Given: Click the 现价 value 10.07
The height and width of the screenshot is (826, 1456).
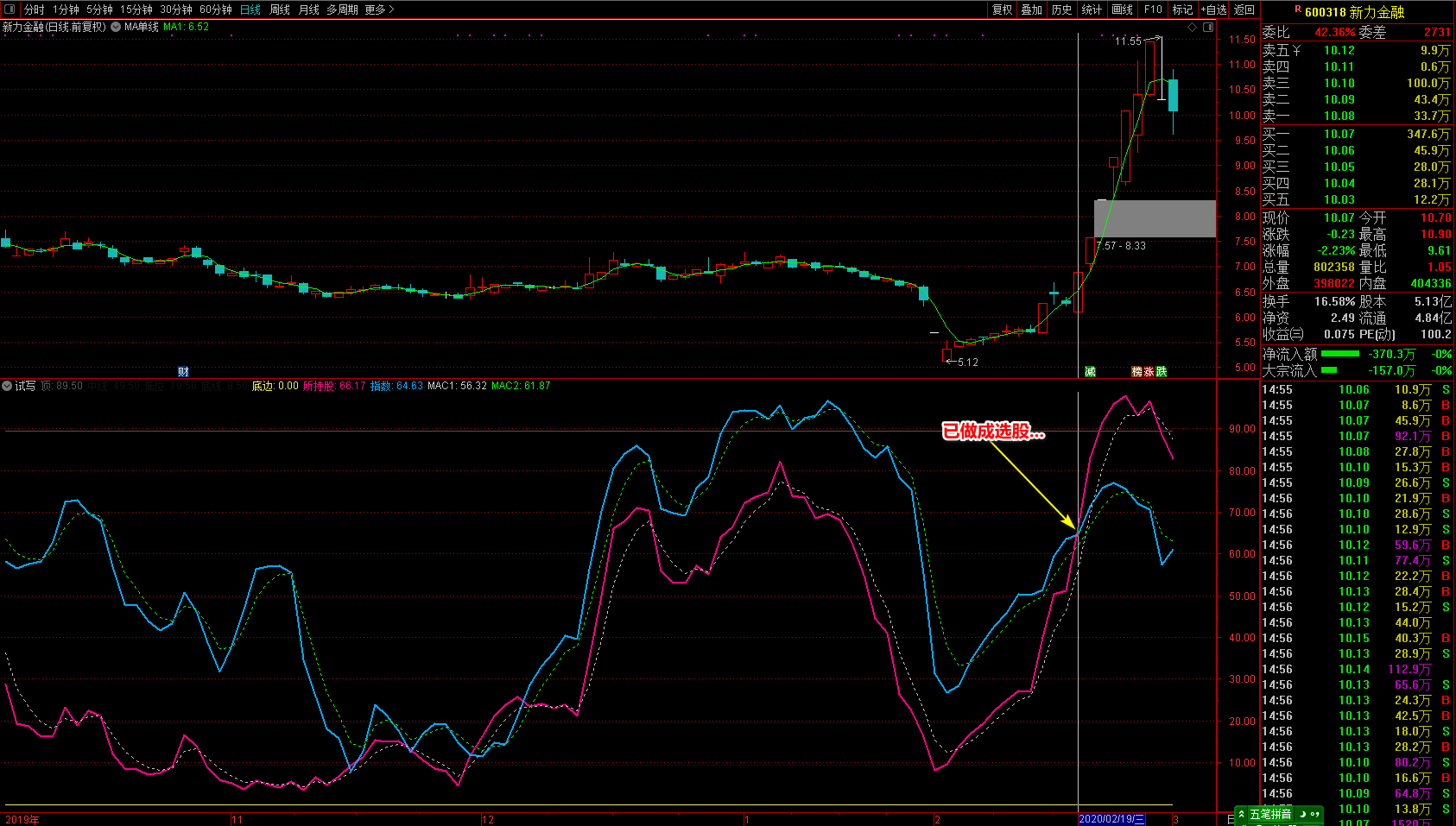Looking at the screenshot, I should click(x=1339, y=218).
